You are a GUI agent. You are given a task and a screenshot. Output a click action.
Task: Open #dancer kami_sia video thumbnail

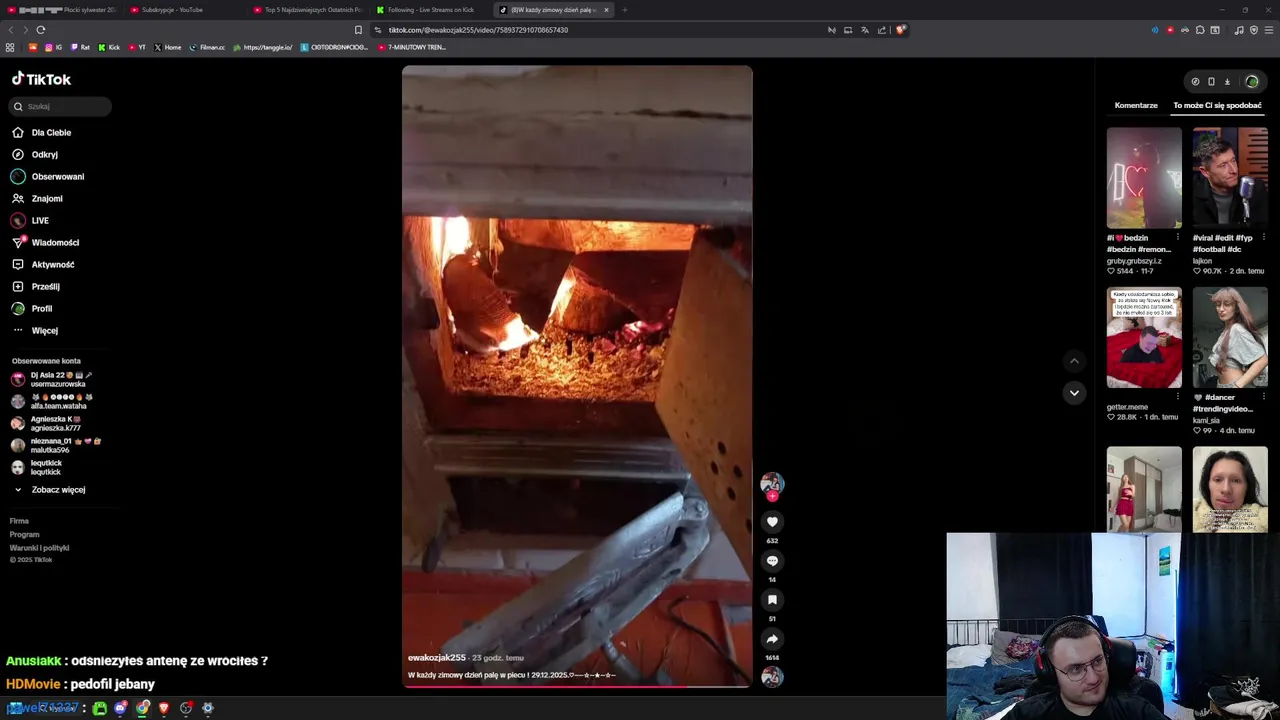(x=1230, y=338)
